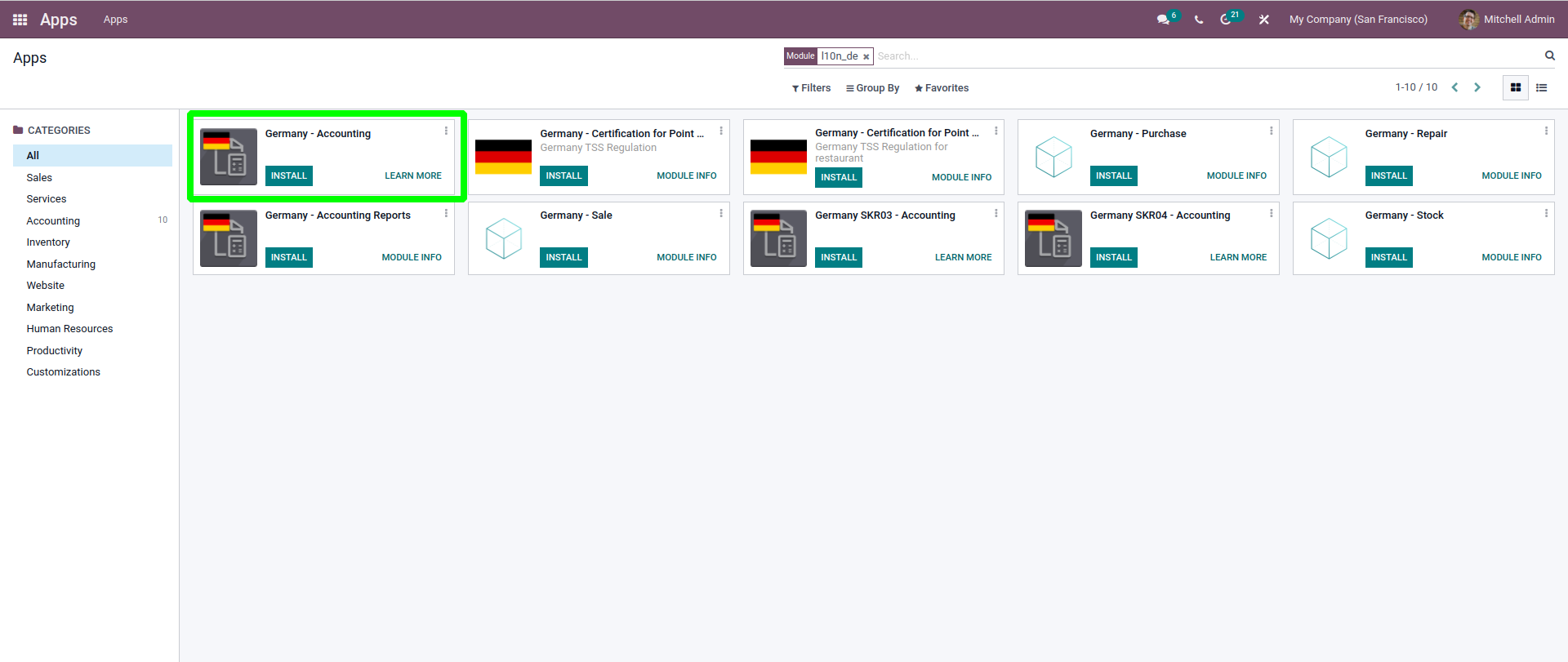Select the Manufacturing category
This screenshot has width=1568, height=662.
click(92, 264)
